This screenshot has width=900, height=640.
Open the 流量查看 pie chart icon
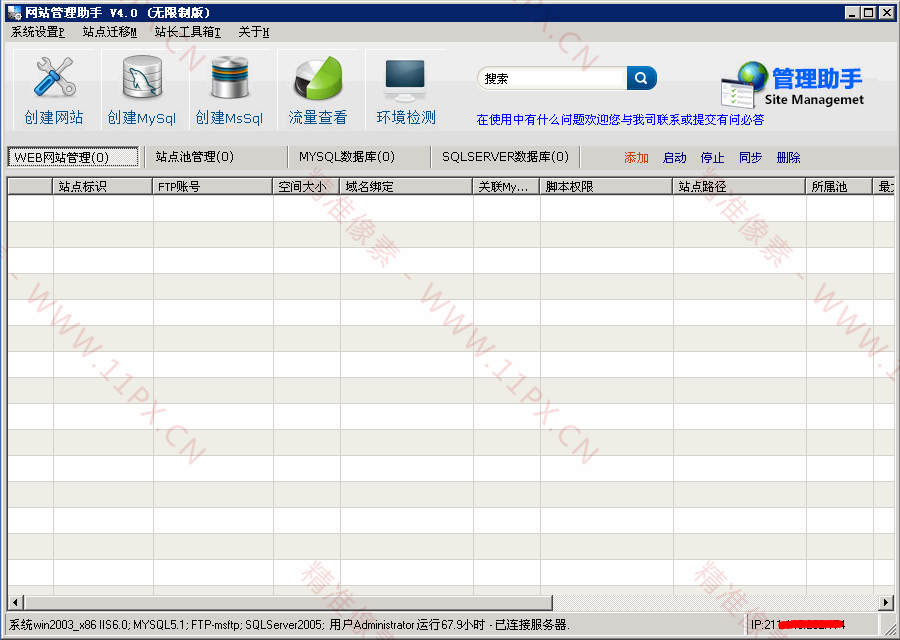317,78
